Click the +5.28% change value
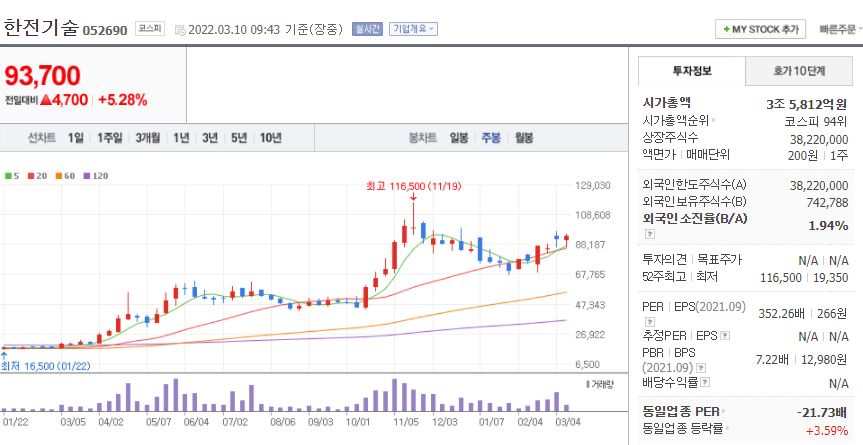The width and height of the screenshot is (863, 445). [122, 100]
